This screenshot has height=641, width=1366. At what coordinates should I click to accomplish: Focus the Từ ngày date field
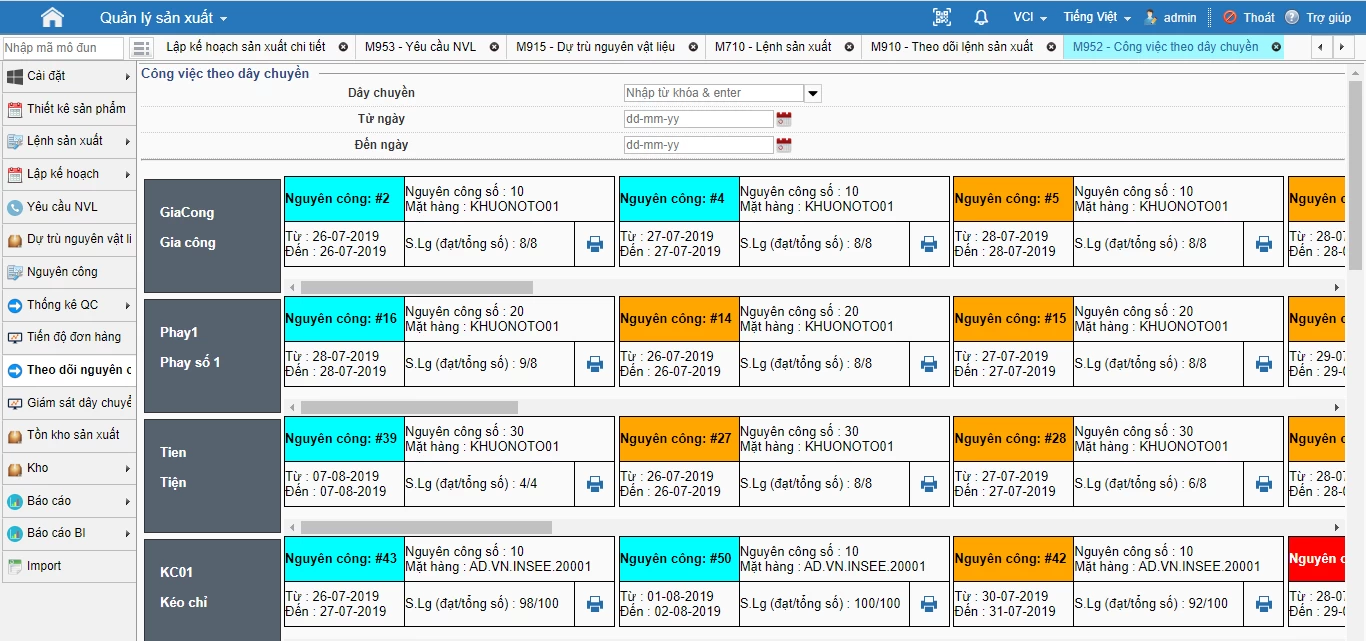(698, 119)
